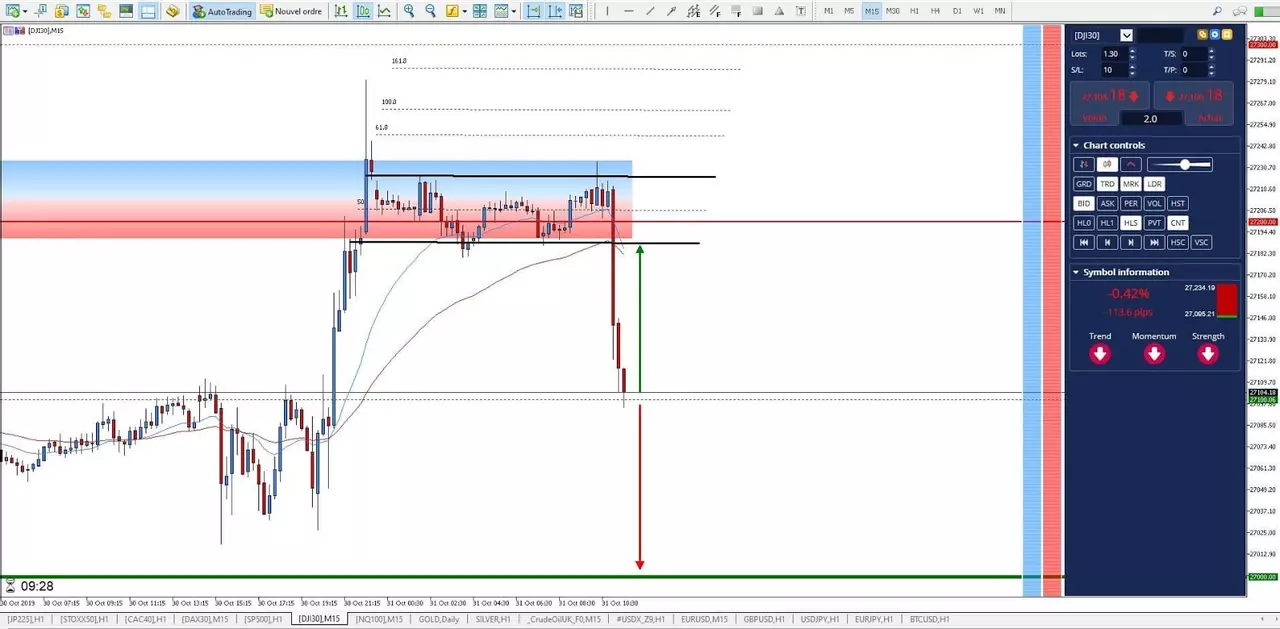Click the blue gear panel icon

1215,34
